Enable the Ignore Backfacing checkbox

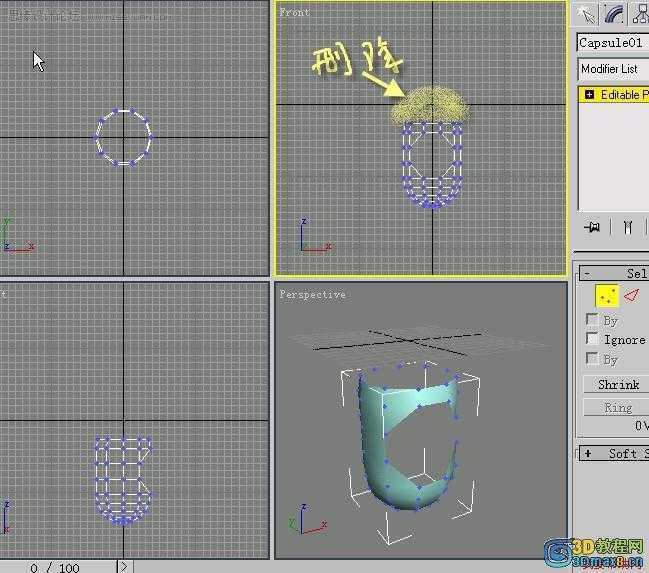point(593,339)
